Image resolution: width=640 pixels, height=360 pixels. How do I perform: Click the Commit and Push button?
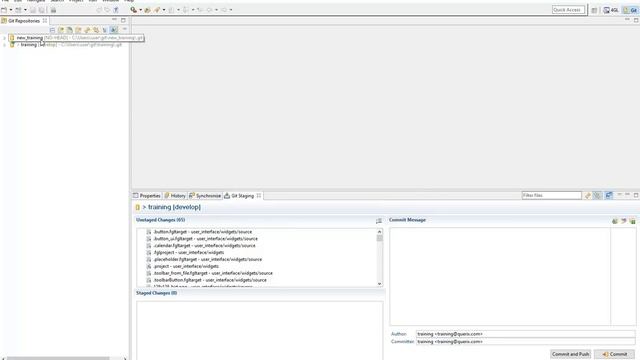click(x=570, y=354)
